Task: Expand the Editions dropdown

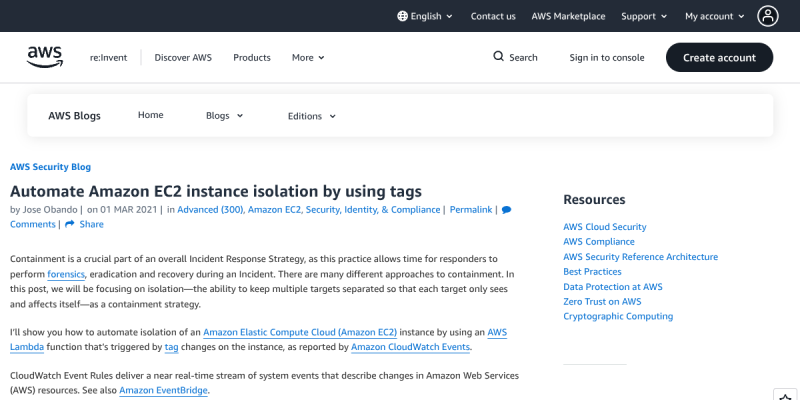Action: coord(312,116)
